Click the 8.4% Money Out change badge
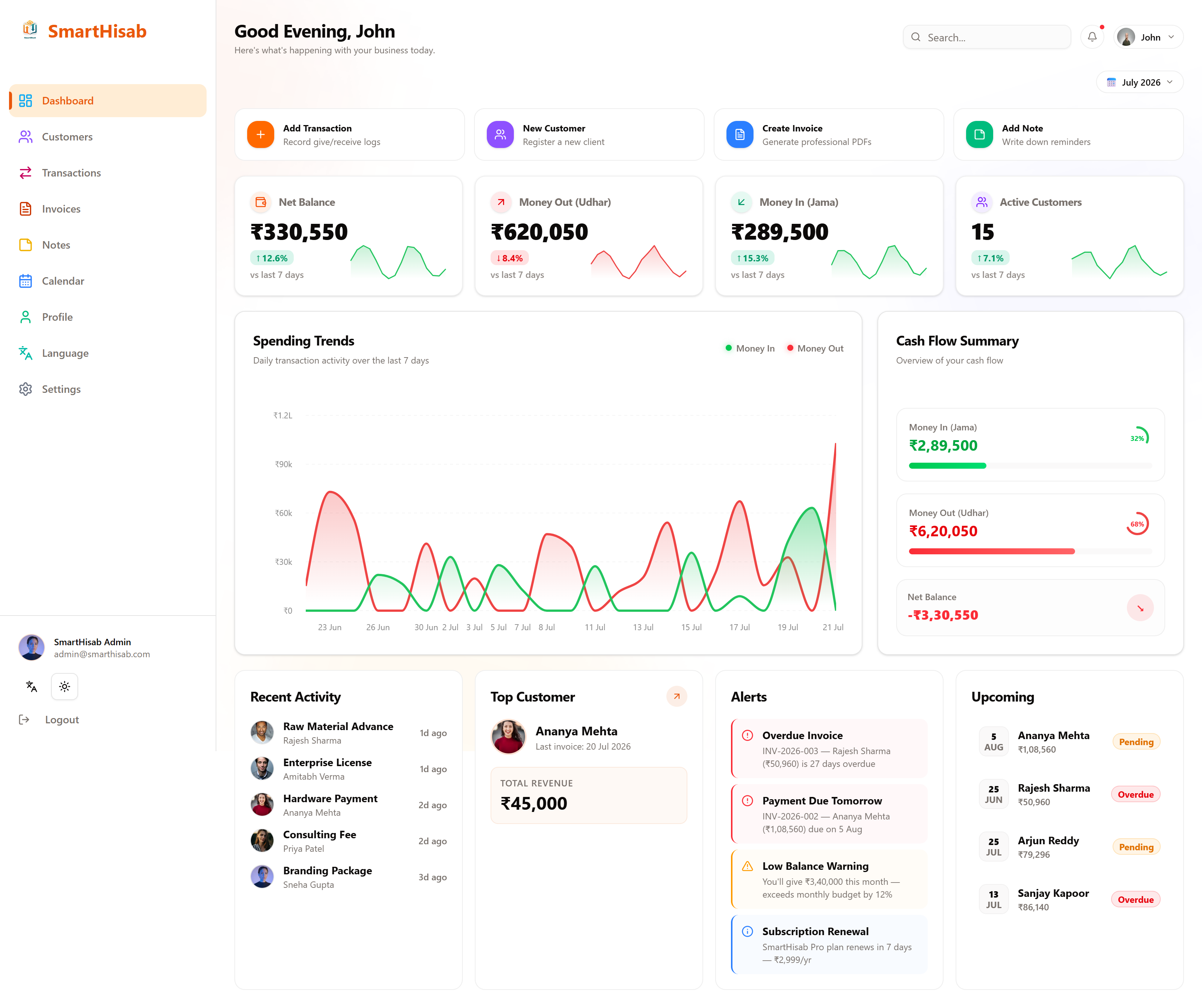Image resolution: width=1202 pixels, height=1008 pixels. (509, 258)
